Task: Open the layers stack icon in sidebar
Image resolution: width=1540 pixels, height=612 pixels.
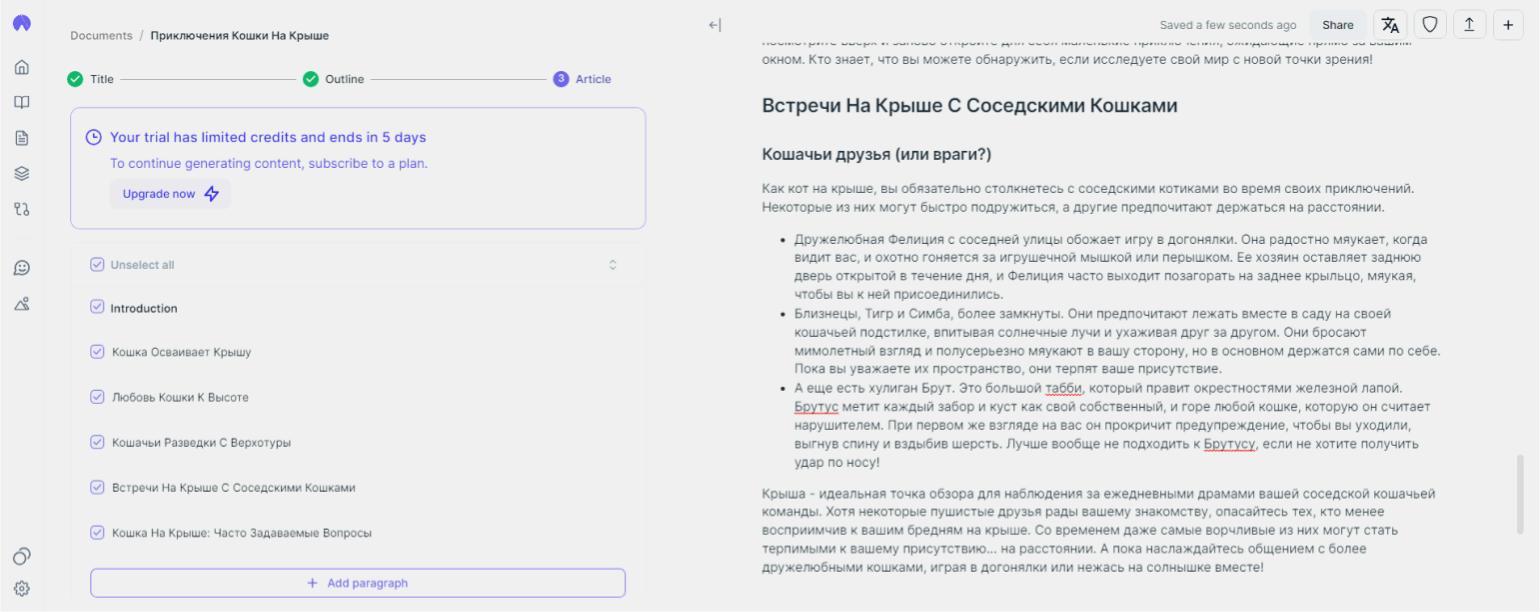Action: [x=22, y=173]
